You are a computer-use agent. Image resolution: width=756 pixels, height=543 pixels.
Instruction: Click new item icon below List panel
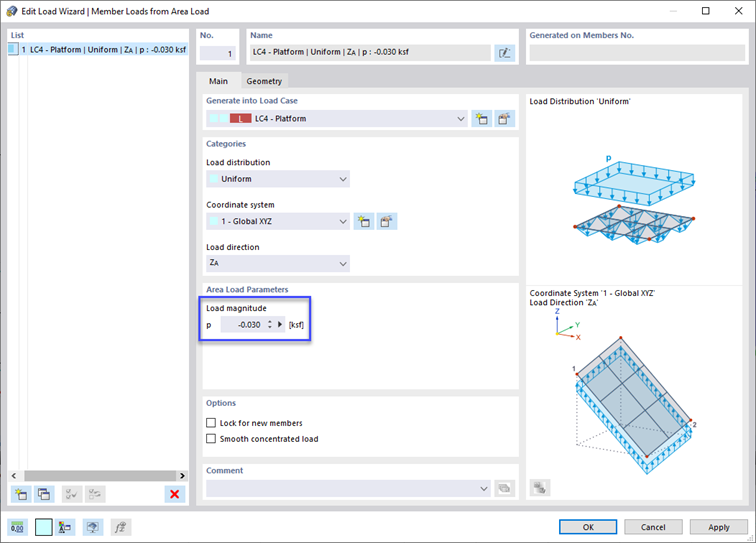(21, 494)
